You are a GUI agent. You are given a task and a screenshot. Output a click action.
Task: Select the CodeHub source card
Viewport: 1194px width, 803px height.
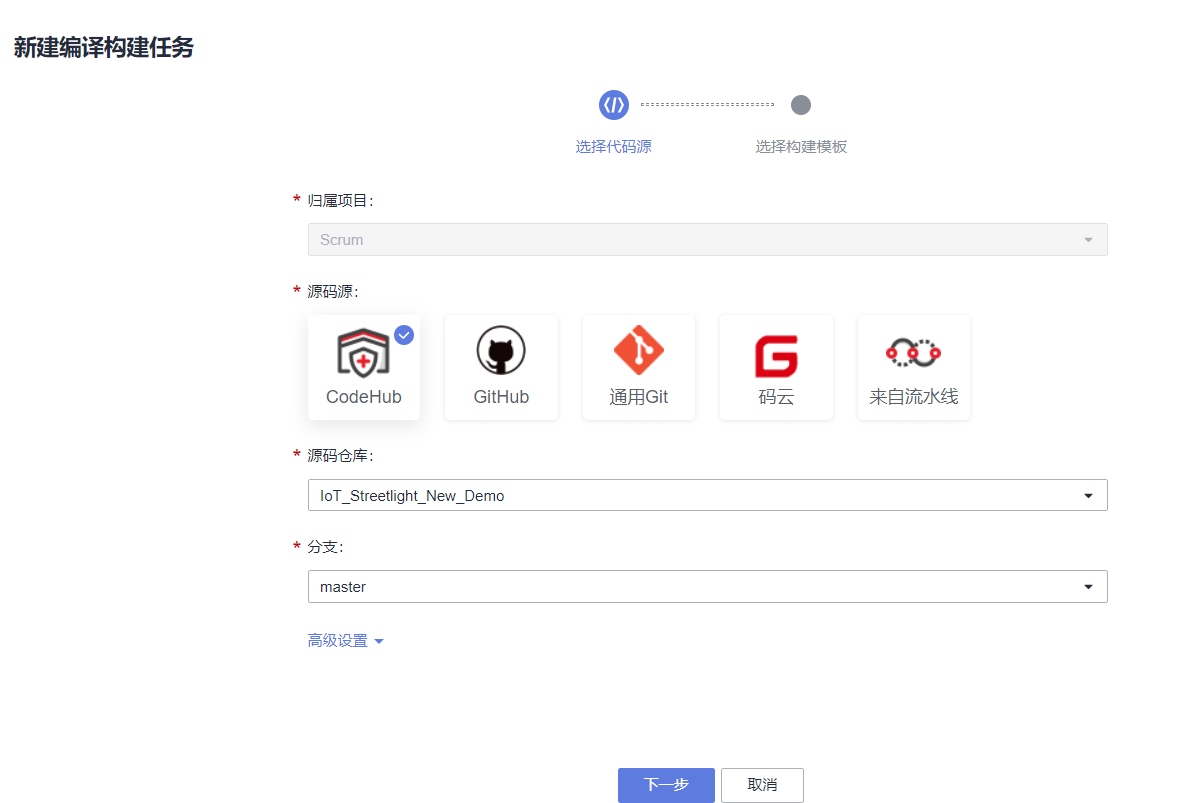tap(363, 367)
